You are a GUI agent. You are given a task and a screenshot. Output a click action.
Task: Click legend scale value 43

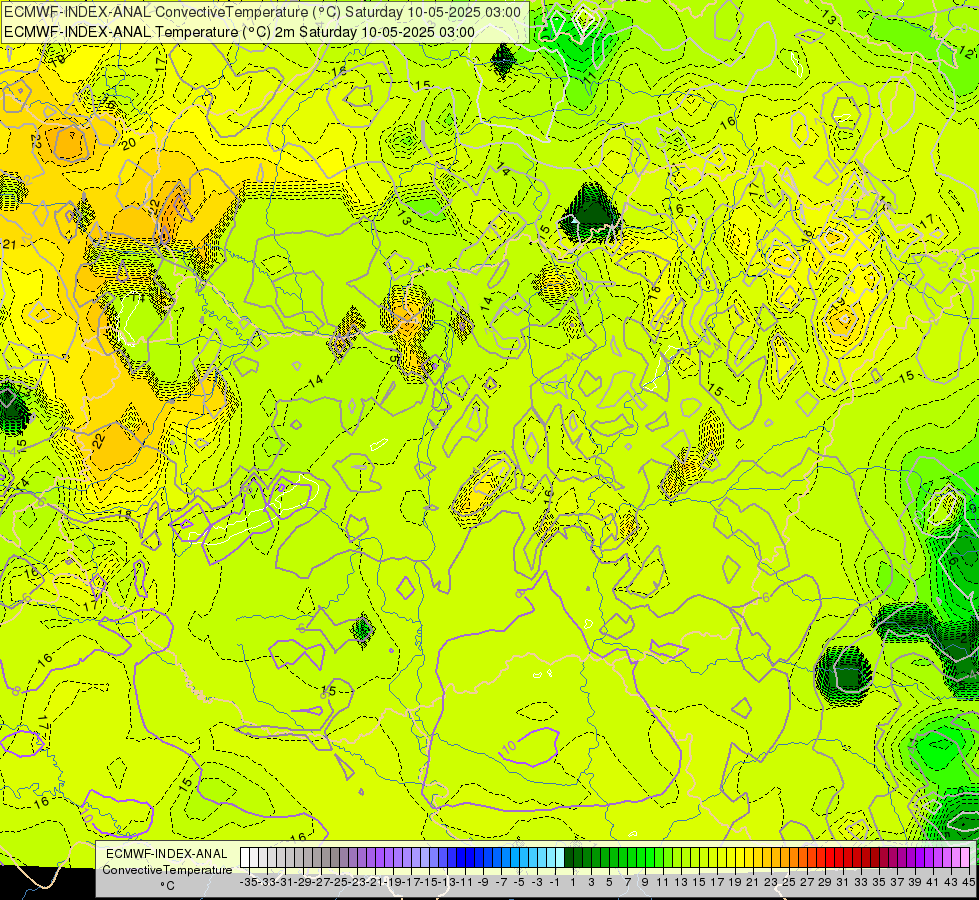pos(952,883)
